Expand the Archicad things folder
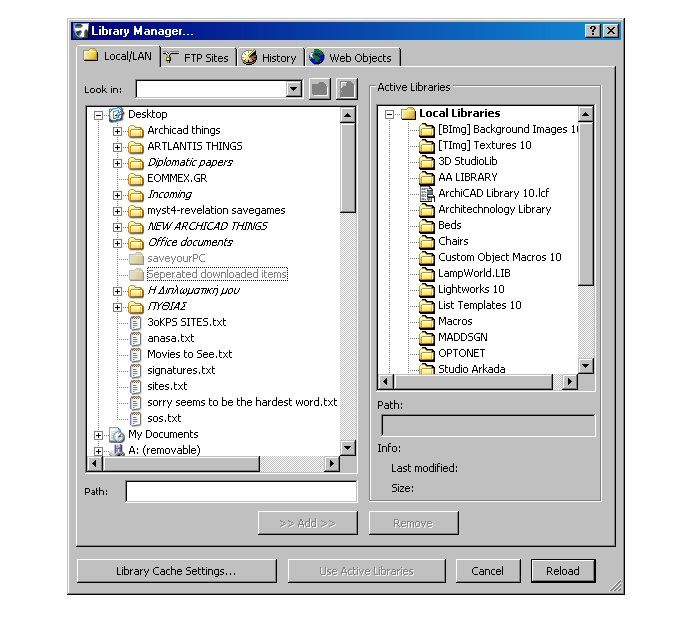This screenshot has width=682, height=629. point(117,131)
